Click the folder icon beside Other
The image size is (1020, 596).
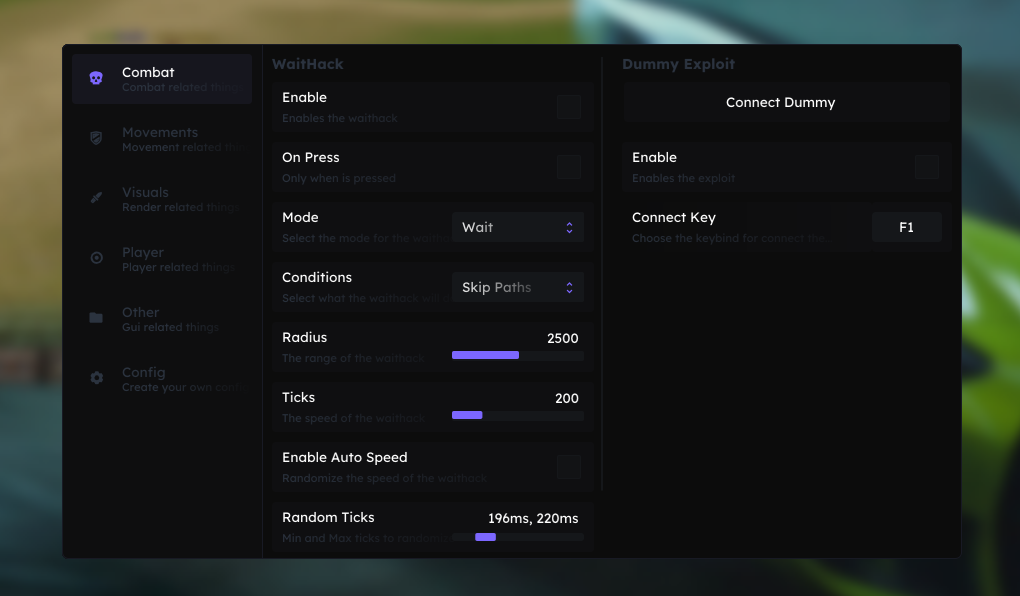pos(96,318)
